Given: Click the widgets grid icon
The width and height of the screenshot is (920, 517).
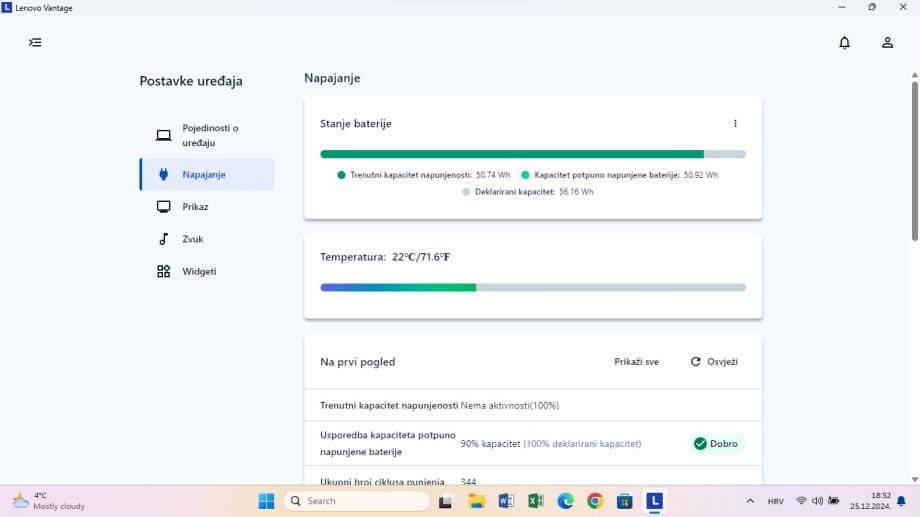Looking at the screenshot, I should click(164, 271).
